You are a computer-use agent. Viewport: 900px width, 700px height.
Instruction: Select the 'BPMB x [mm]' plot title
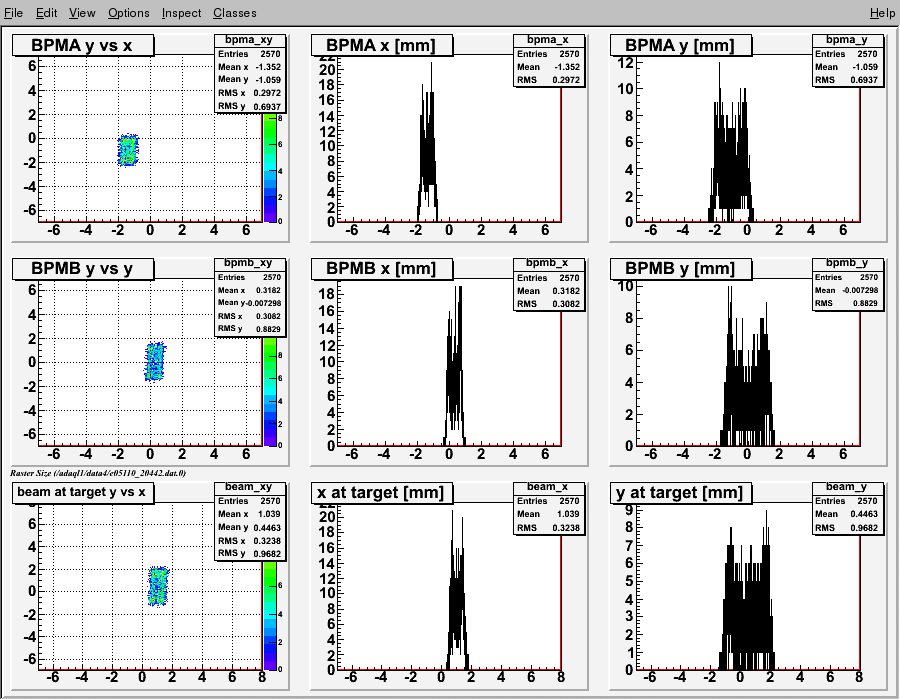[382, 269]
